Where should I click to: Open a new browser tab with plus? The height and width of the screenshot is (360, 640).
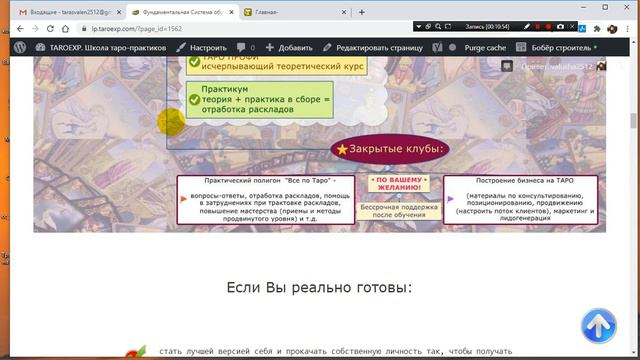[362, 12]
